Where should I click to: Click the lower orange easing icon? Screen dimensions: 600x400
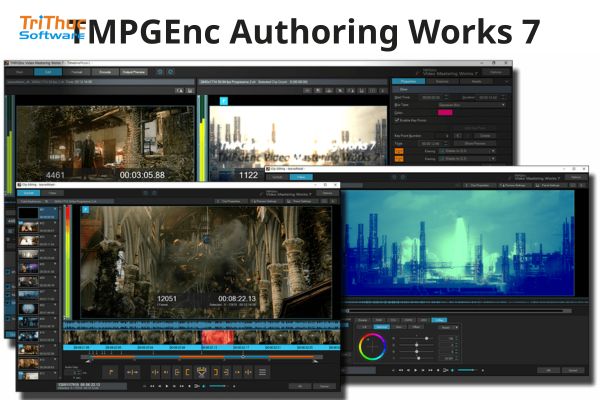[x=399, y=158]
